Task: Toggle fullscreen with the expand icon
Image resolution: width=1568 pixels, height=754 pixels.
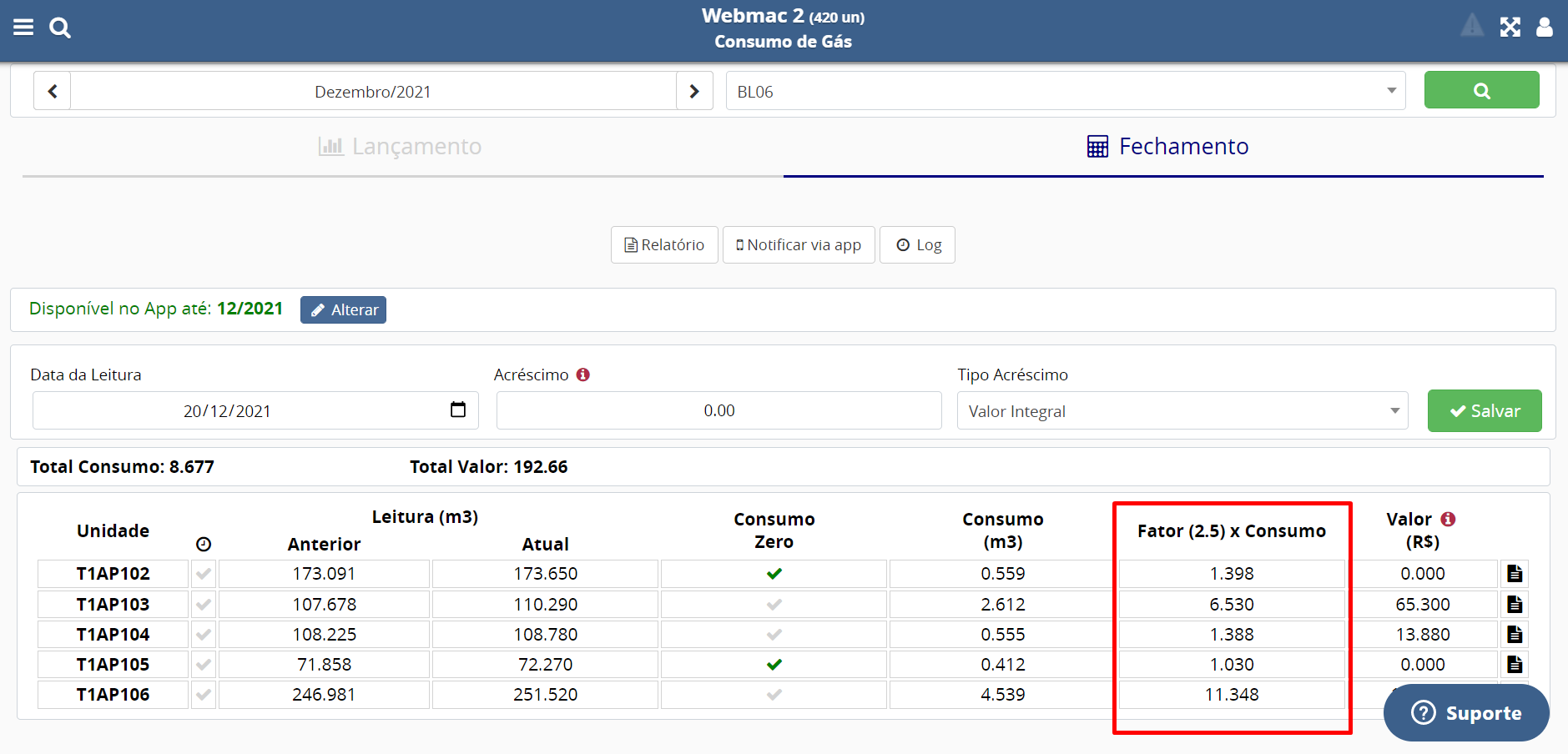Action: pos(1510,28)
